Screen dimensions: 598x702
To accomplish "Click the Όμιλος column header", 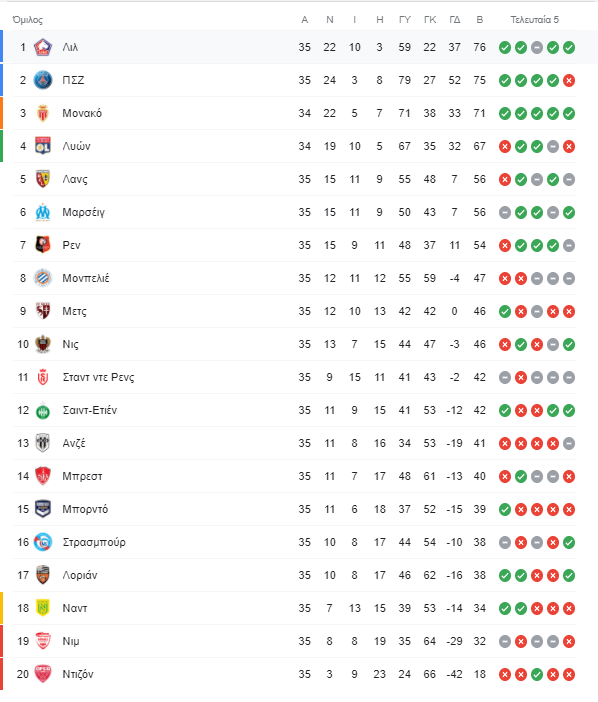I will (x=27, y=20).
